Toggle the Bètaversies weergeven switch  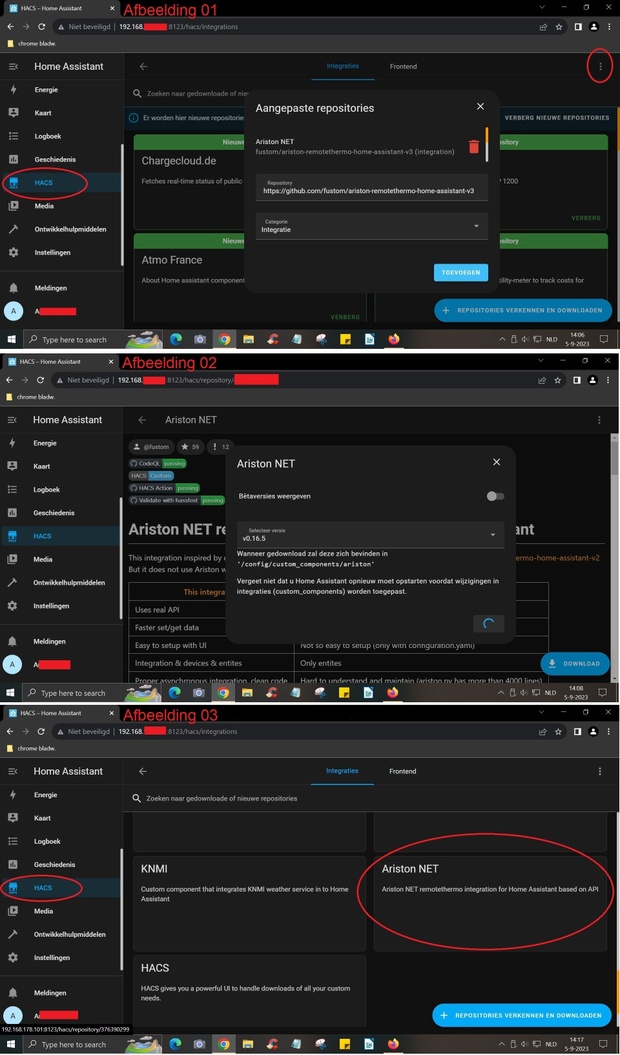[x=495, y=497]
